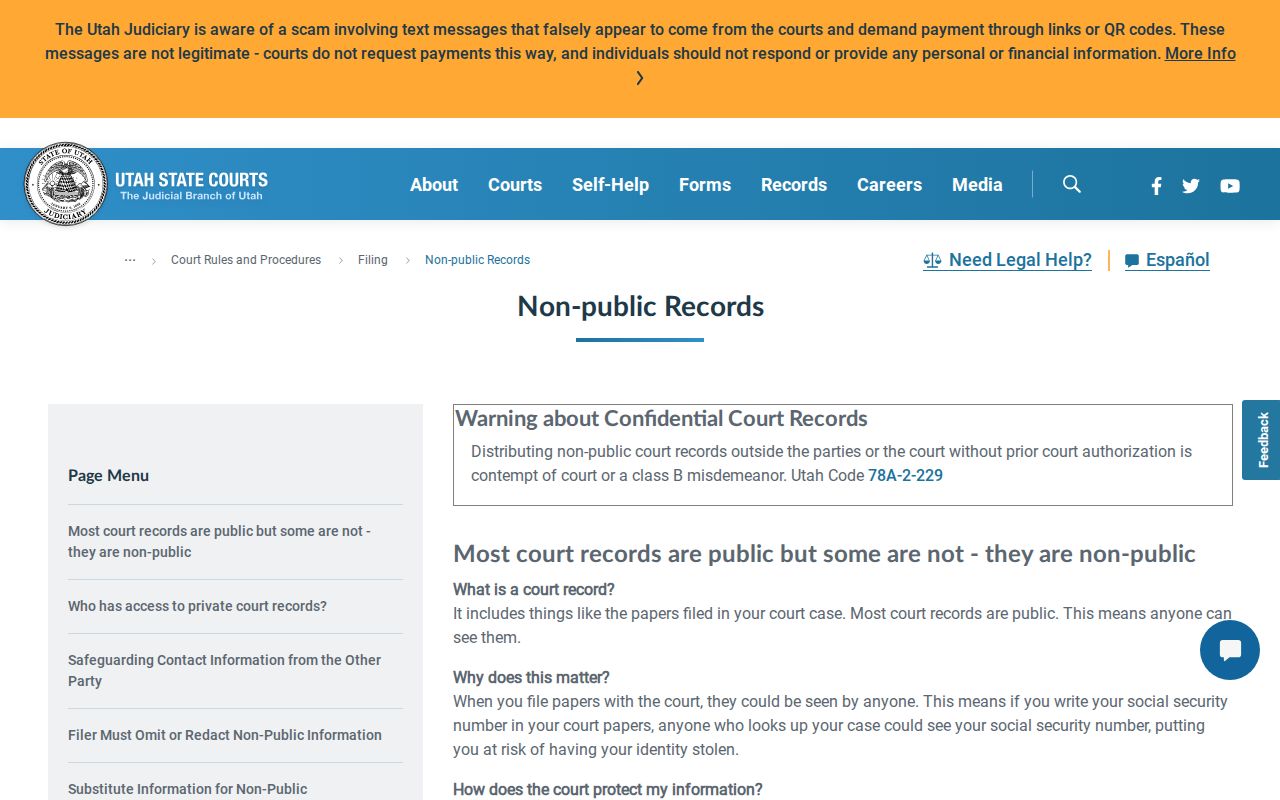The width and height of the screenshot is (1280, 800).
Task: Open the Records menu
Action: click(794, 184)
